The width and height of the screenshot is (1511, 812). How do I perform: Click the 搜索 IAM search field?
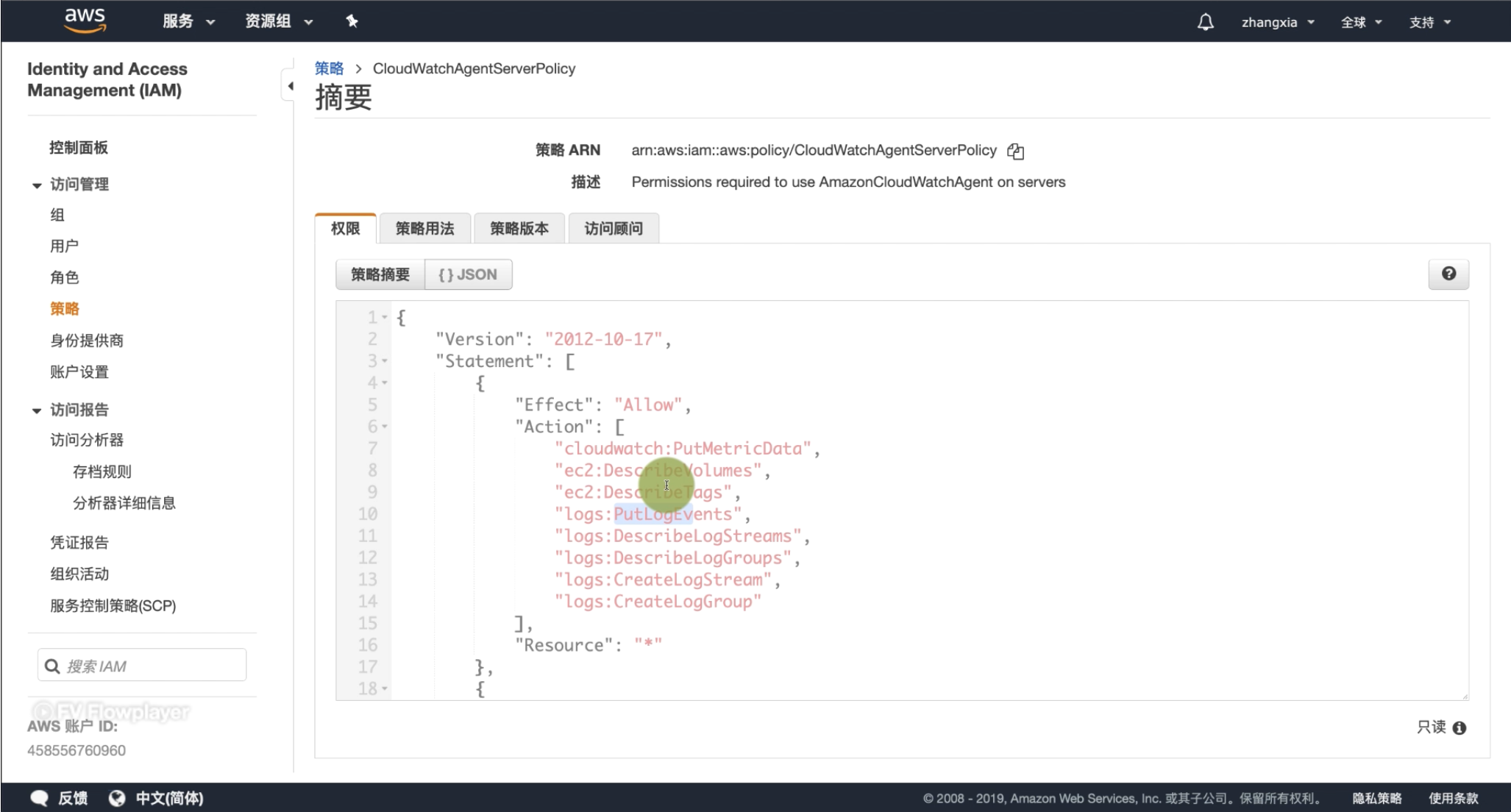[142, 666]
